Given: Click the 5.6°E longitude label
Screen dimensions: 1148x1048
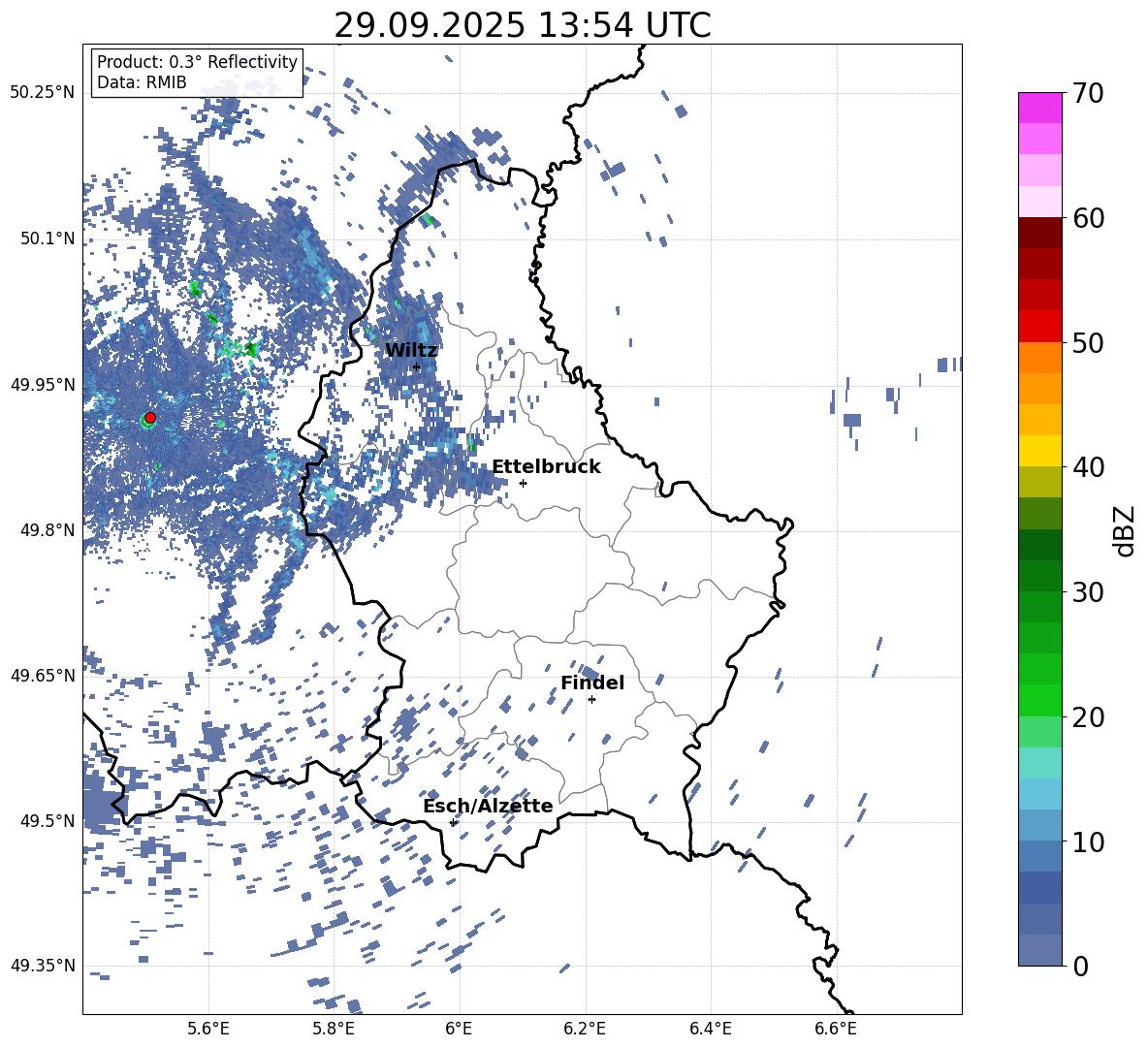Looking at the screenshot, I should pyautogui.click(x=208, y=1029).
